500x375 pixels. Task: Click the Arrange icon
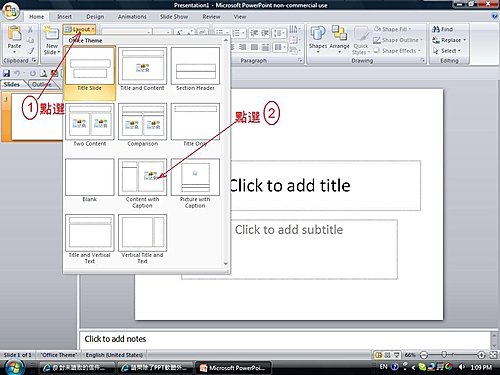[x=339, y=33]
